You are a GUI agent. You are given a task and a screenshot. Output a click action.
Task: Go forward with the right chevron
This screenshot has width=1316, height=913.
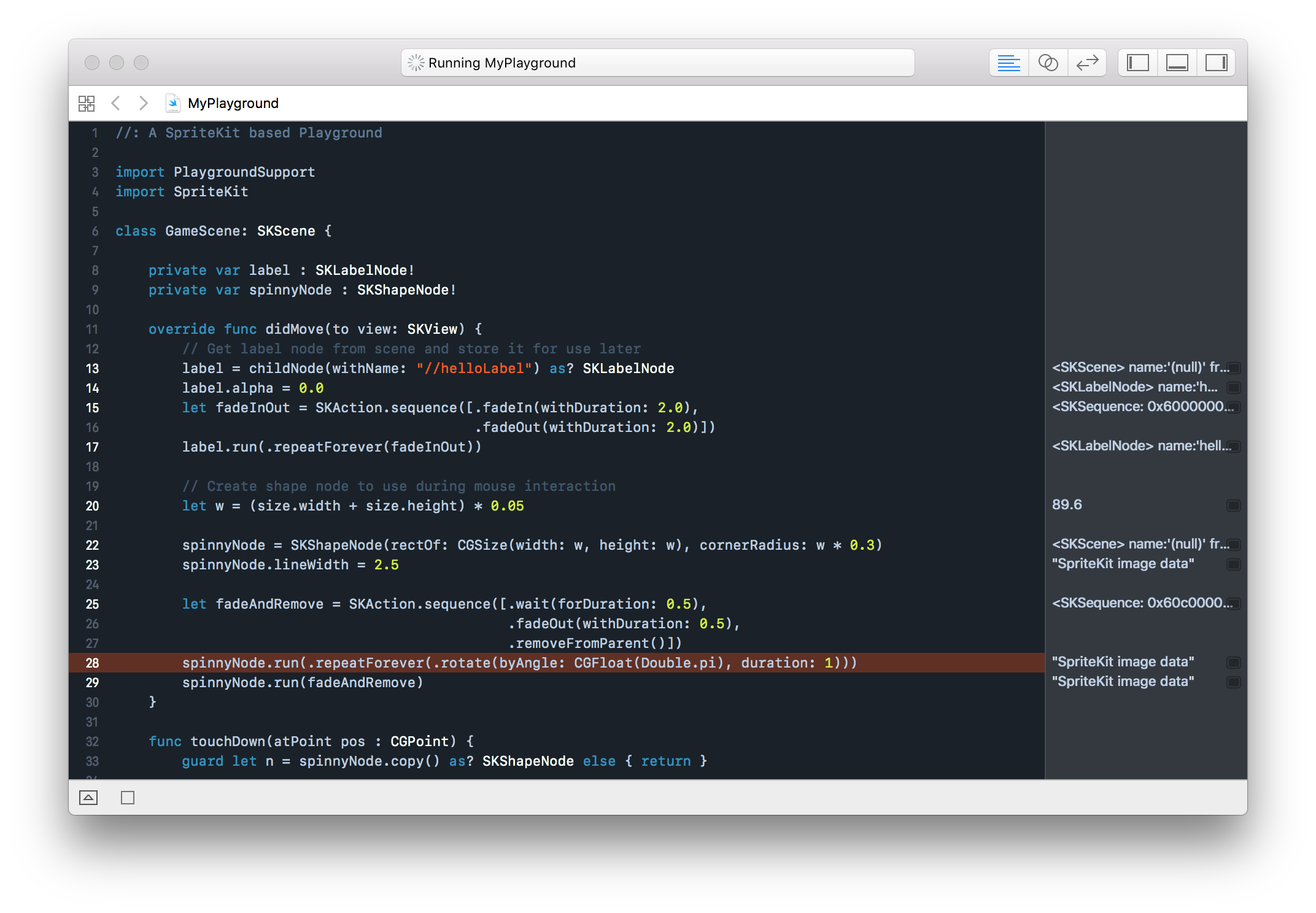point(143,103)
